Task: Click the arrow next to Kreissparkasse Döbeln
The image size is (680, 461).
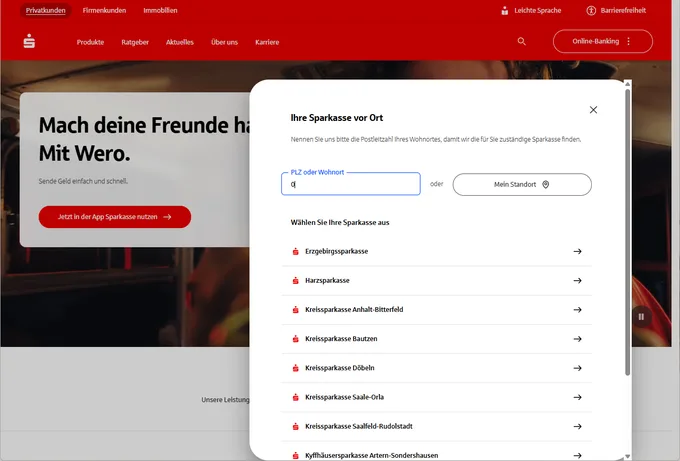Action: (577, 368)
